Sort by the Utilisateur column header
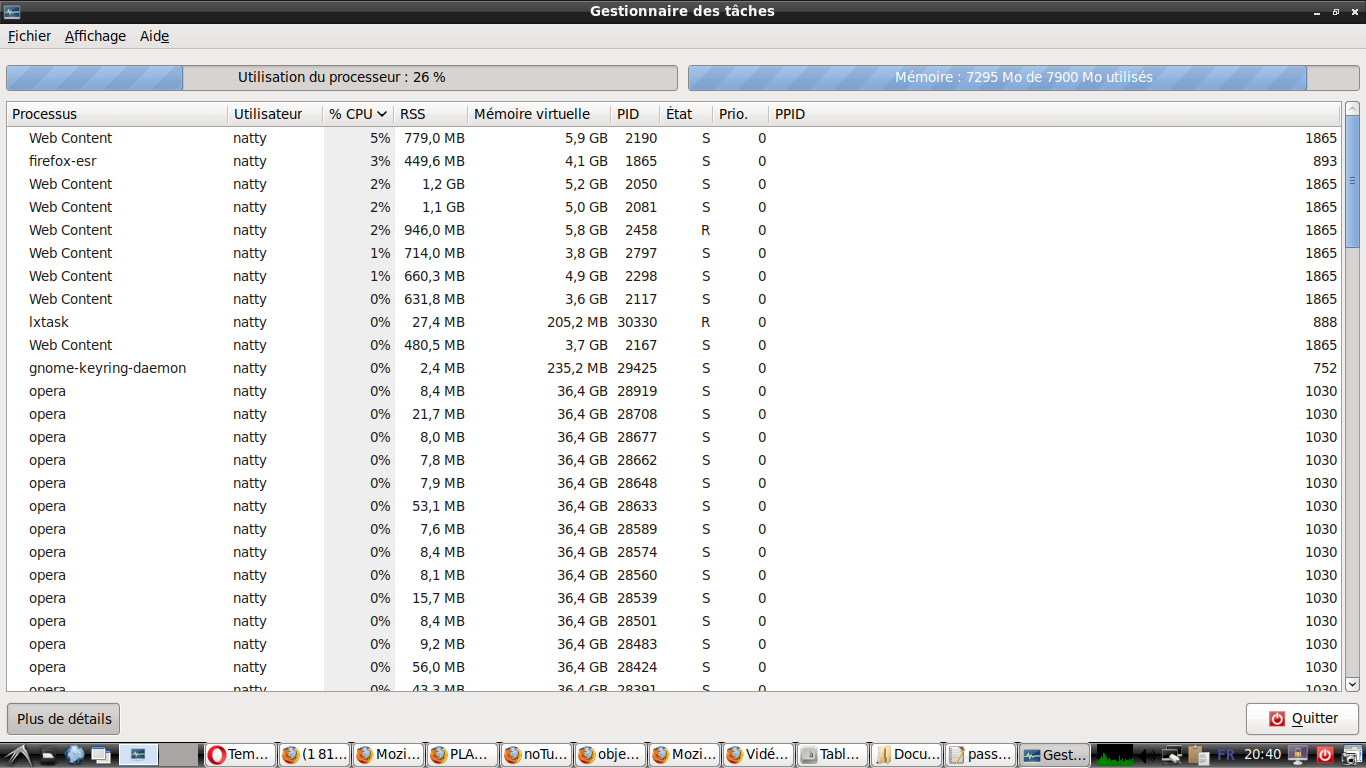This screenshot has height=768, width=1366. coord(275,114)
